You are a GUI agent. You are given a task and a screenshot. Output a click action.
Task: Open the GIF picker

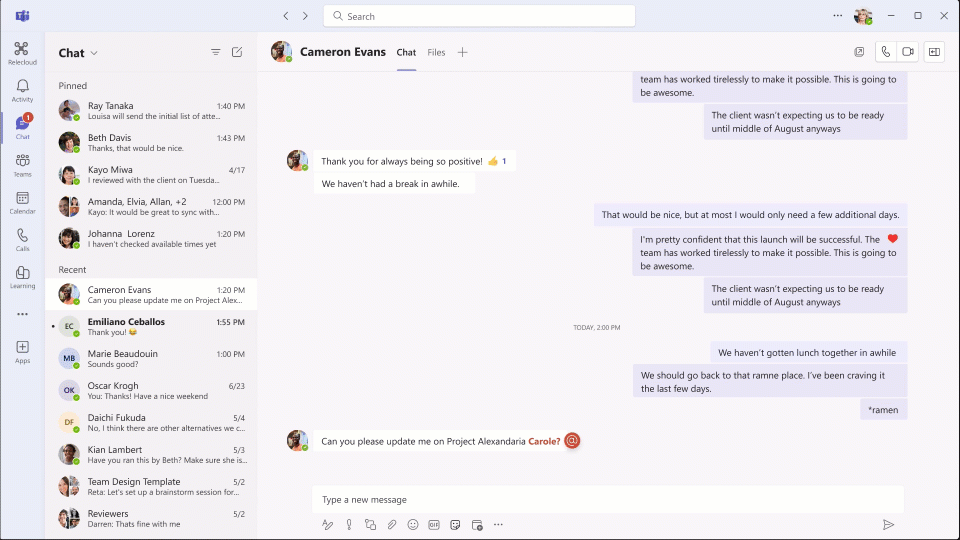(x=434, y=524)
